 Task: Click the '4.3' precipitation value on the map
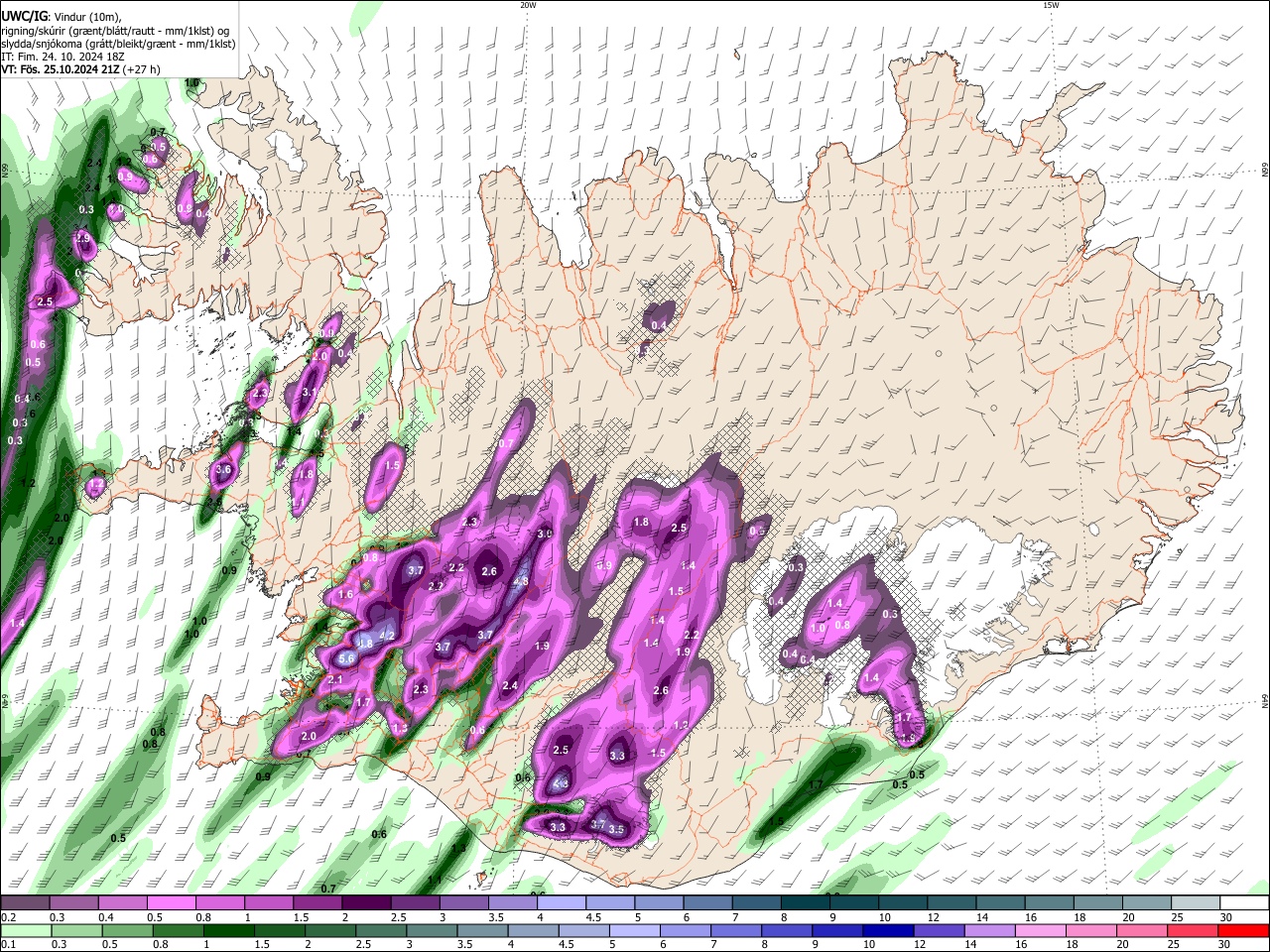[x=559, y=784]
